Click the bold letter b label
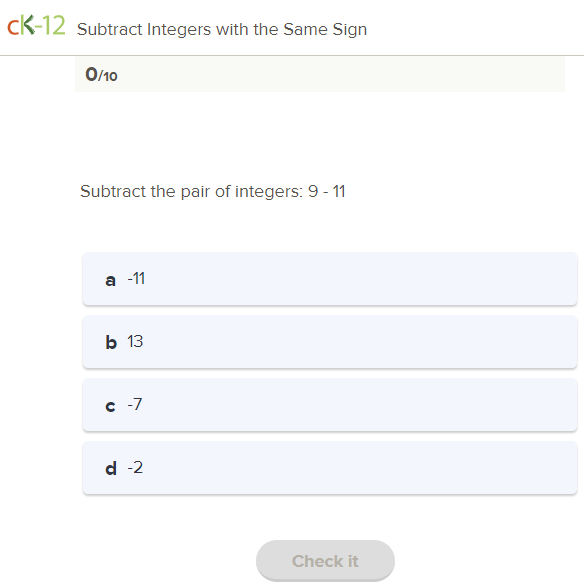Image resolution: width=584 pixels, height=585 pixels. [111, 342]
